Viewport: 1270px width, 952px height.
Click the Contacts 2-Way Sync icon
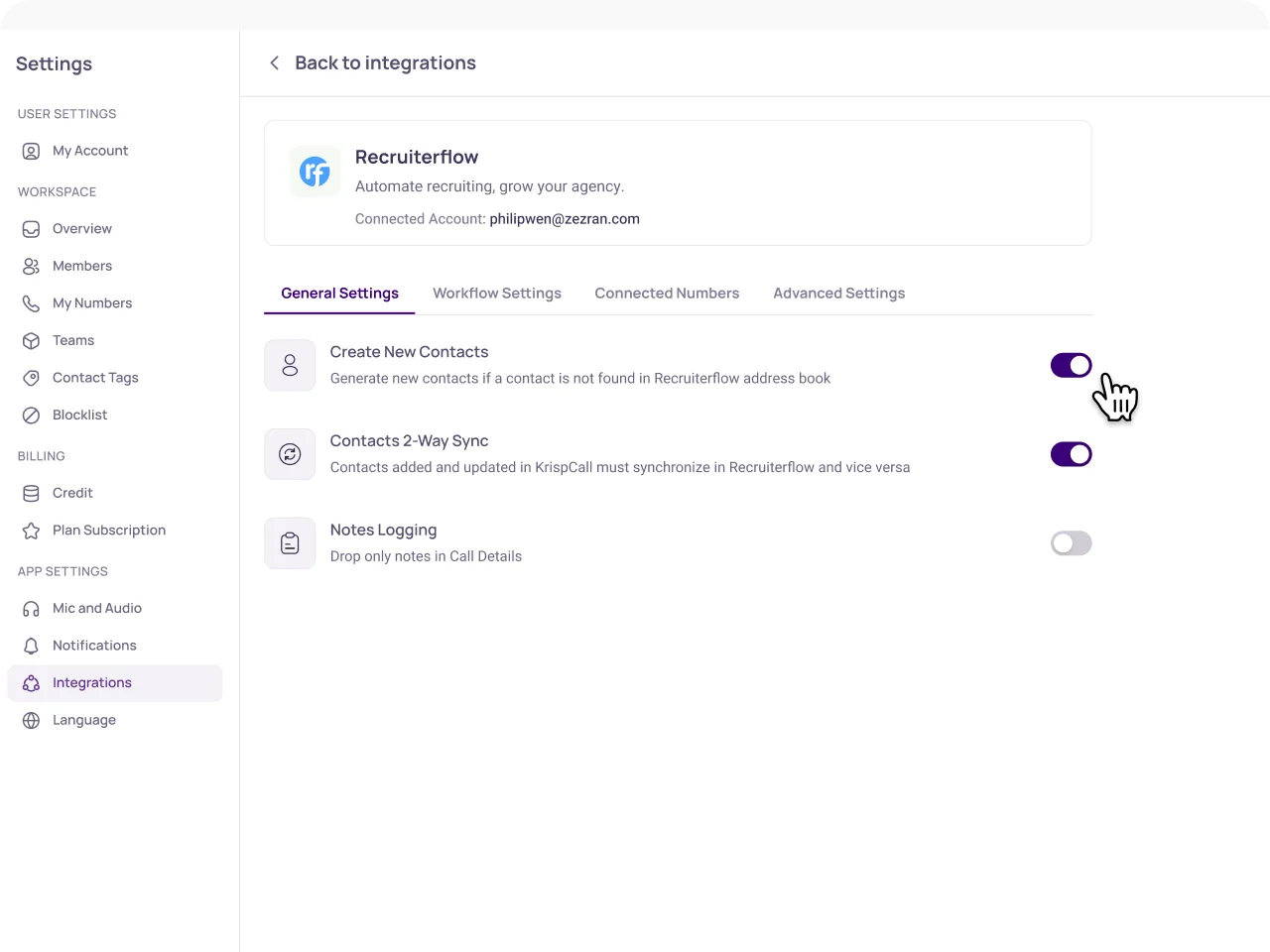click(290, 454)
